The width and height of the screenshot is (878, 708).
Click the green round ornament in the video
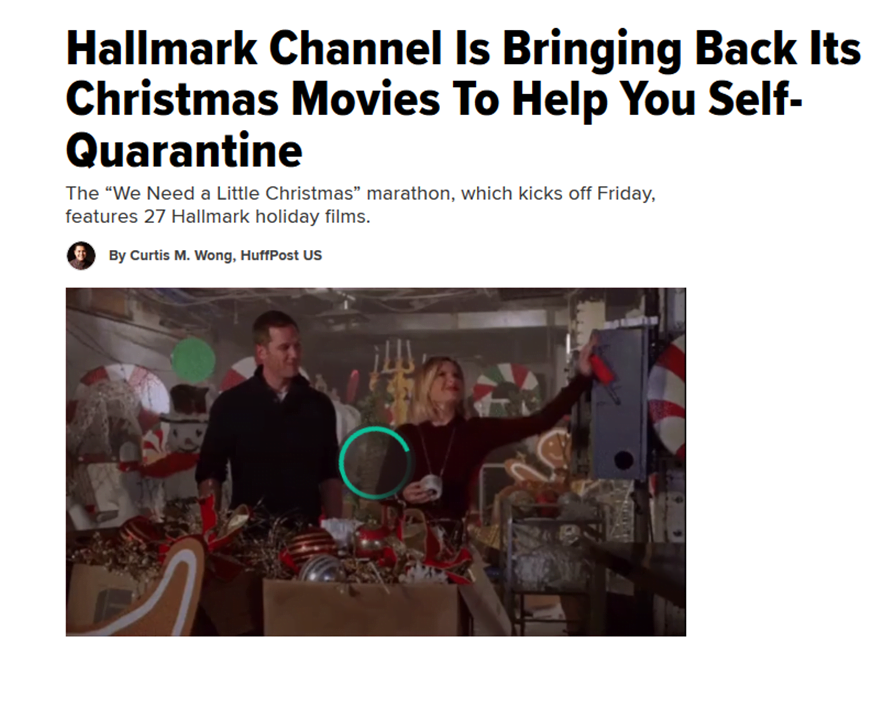(193, 361)
